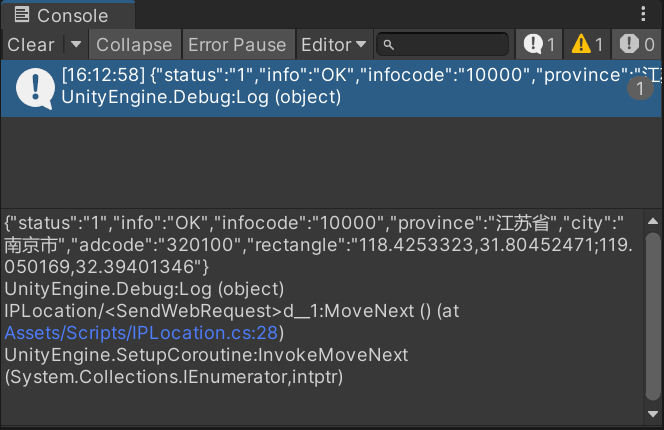Enable Error Pause mode
Viewport: 664px width, 430px height.
click(x=238, y=44)
